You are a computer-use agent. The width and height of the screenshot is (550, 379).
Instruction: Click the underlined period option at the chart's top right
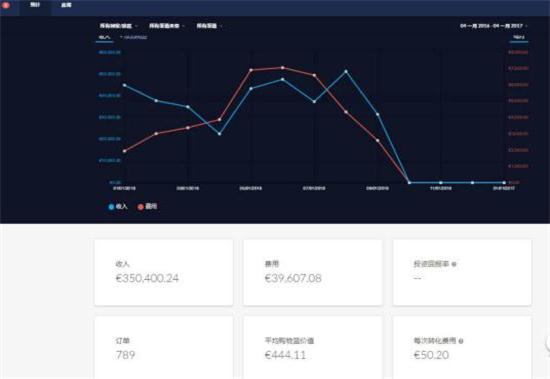point(519,38)
